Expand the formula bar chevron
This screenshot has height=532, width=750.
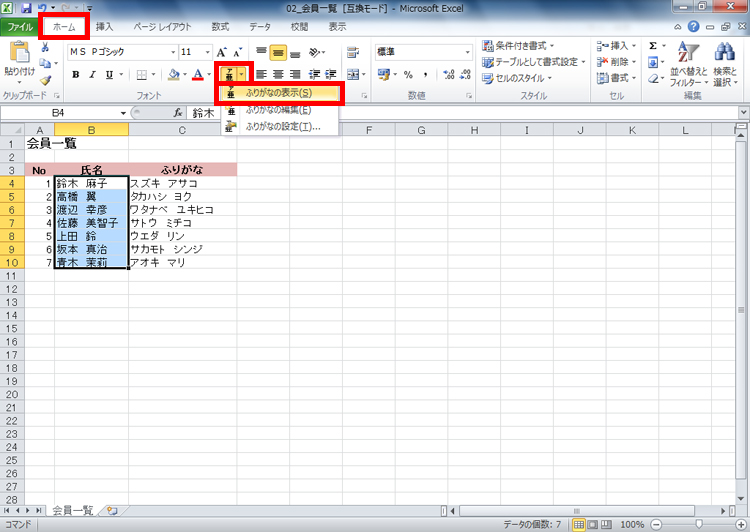743,113
